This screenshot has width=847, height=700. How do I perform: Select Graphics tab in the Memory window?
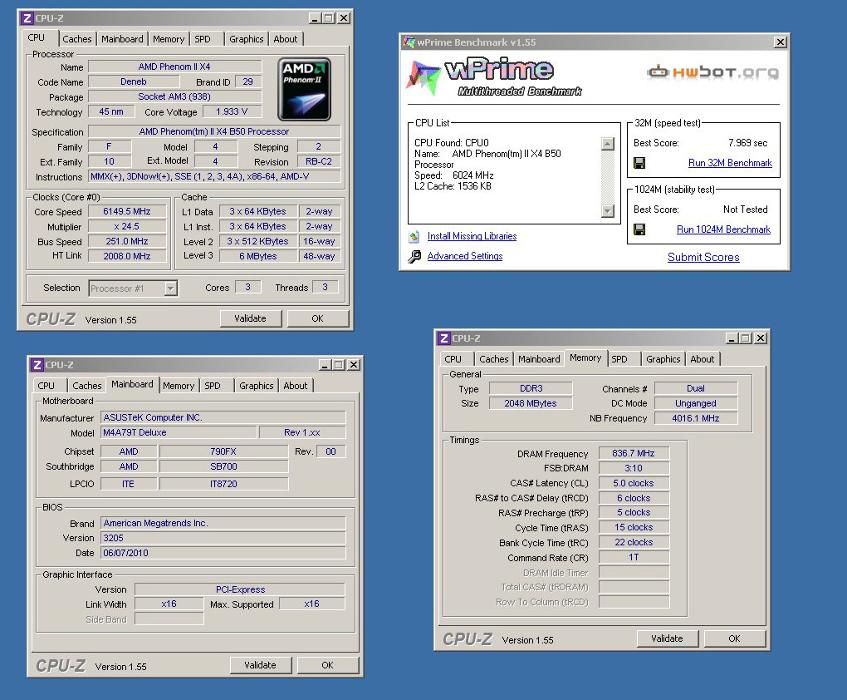pyautogui.click(x=663, y=359)
